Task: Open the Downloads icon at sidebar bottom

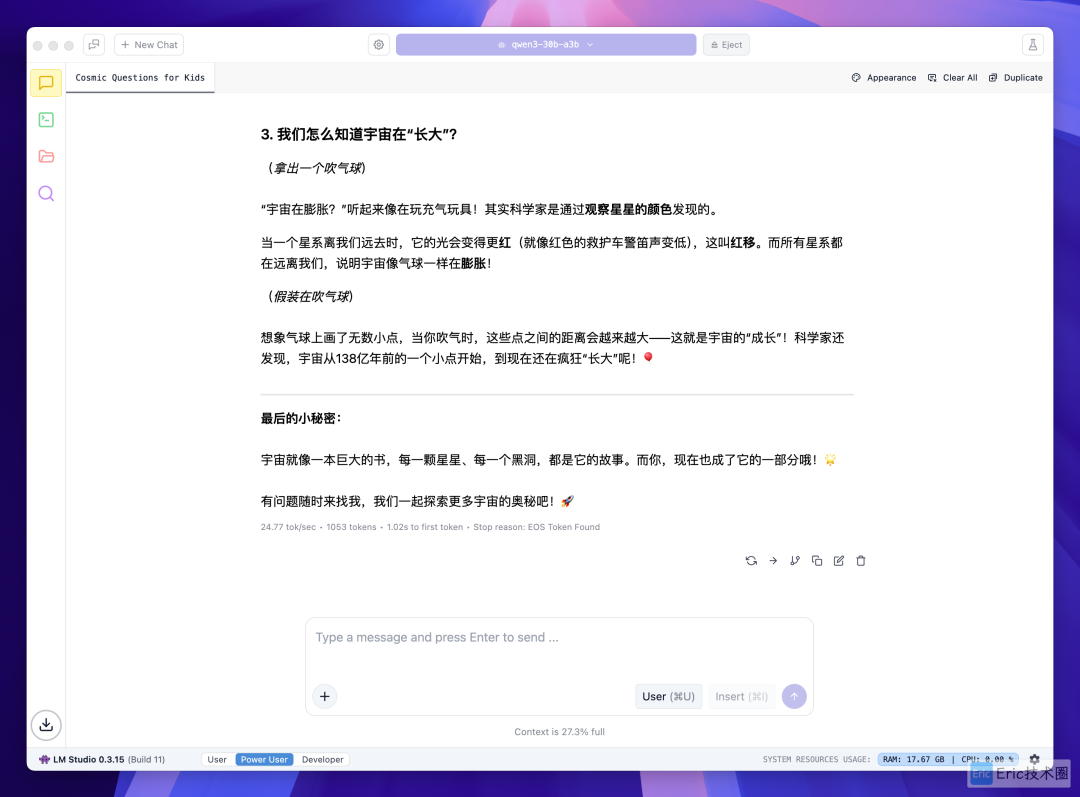Action: click(x=46, y=725)
